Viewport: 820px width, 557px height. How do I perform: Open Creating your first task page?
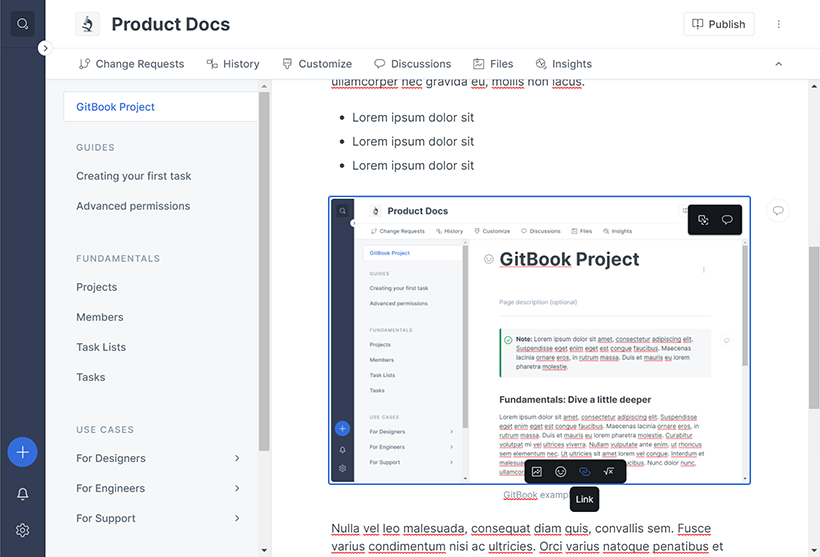(133, 176)
